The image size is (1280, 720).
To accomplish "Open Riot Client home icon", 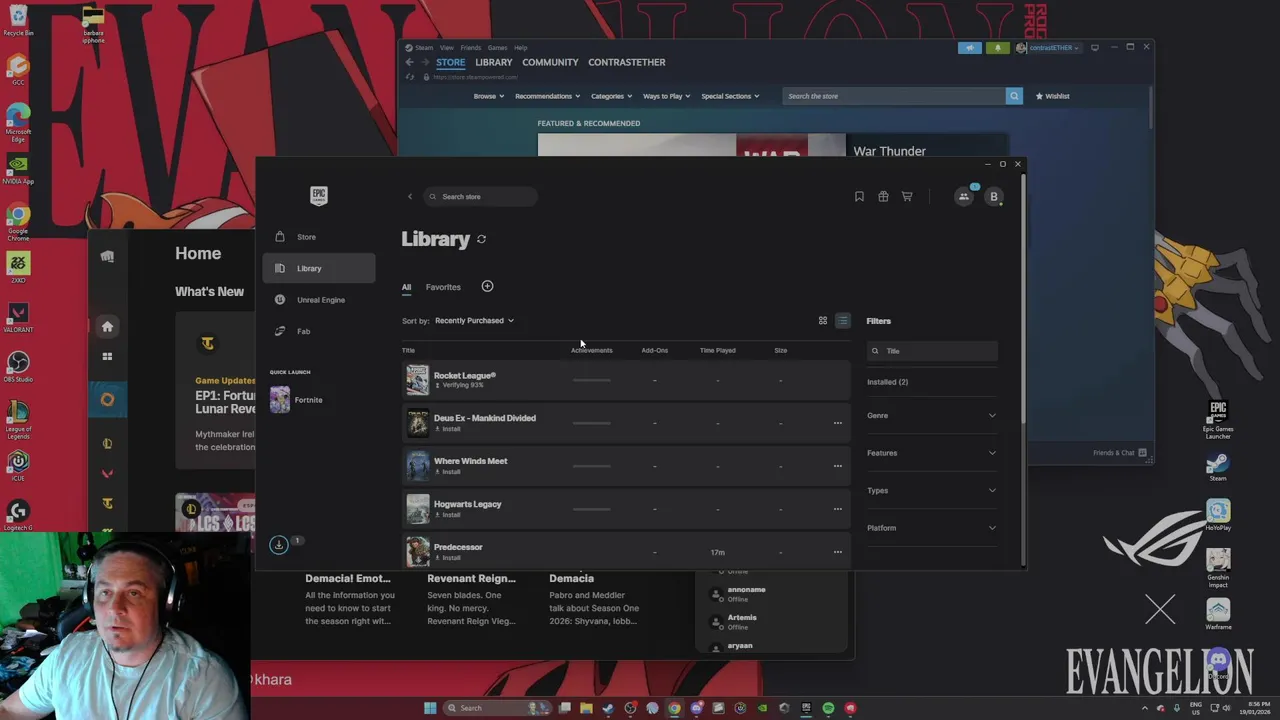I will [x=107, y=326].
